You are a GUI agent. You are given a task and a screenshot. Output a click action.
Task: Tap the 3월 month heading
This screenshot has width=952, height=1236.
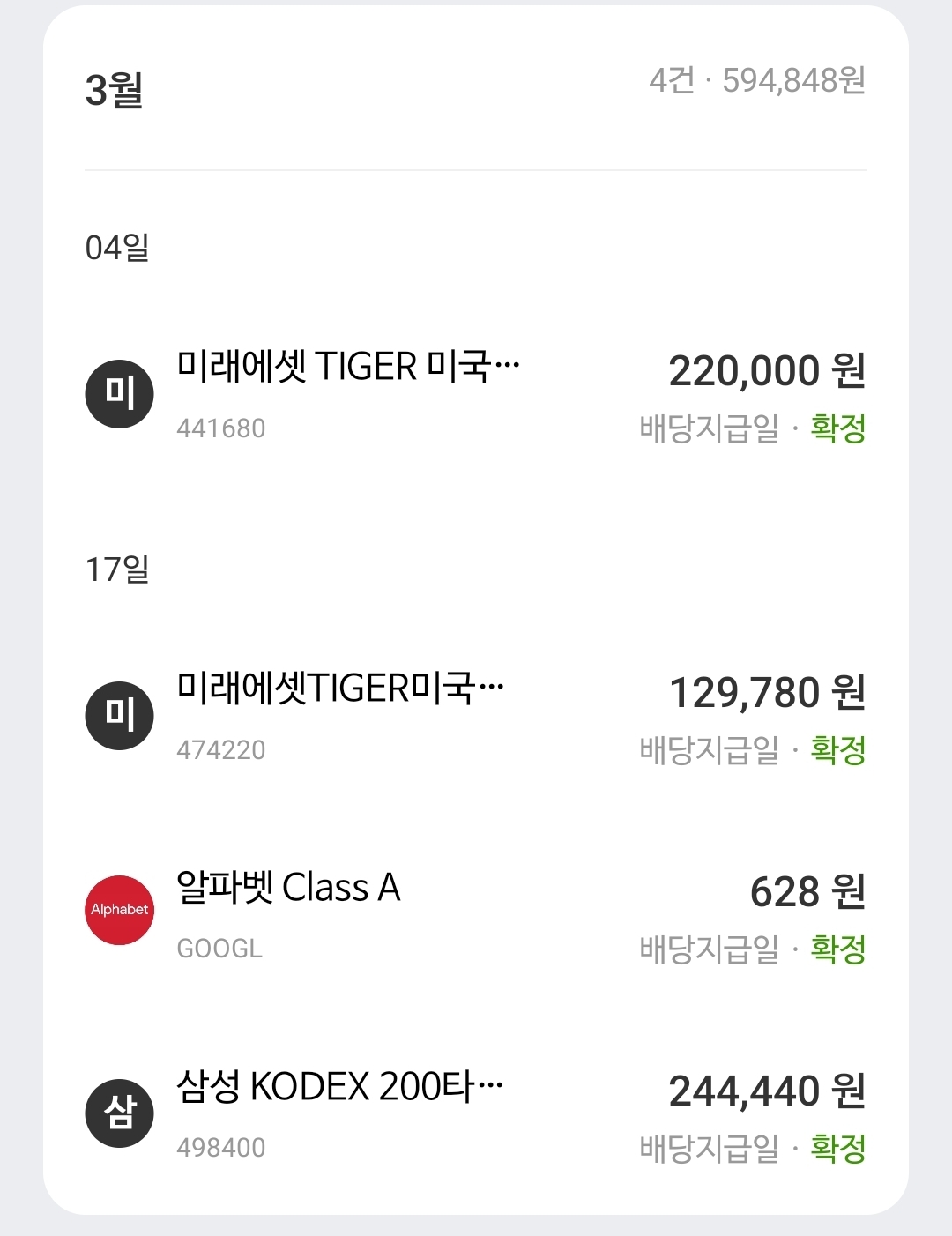coord(114,90)
